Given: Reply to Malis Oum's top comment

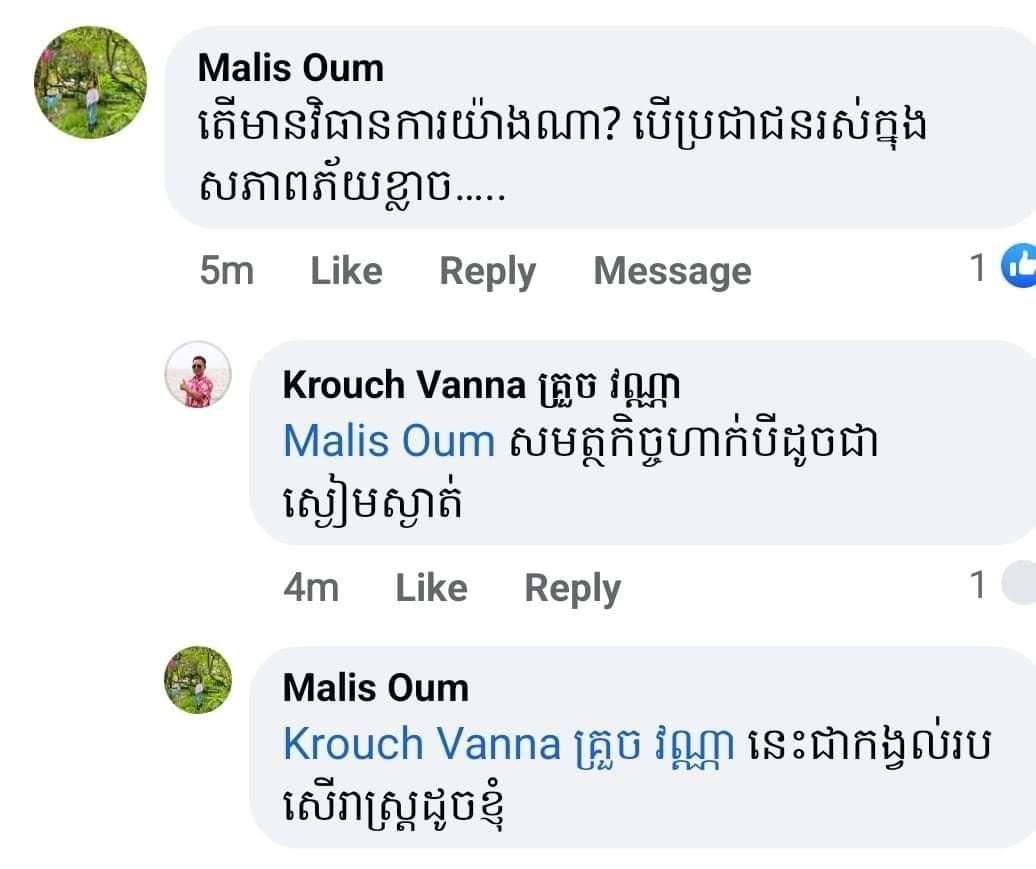Looking at the screenshot, I should [x=487, y=271].
